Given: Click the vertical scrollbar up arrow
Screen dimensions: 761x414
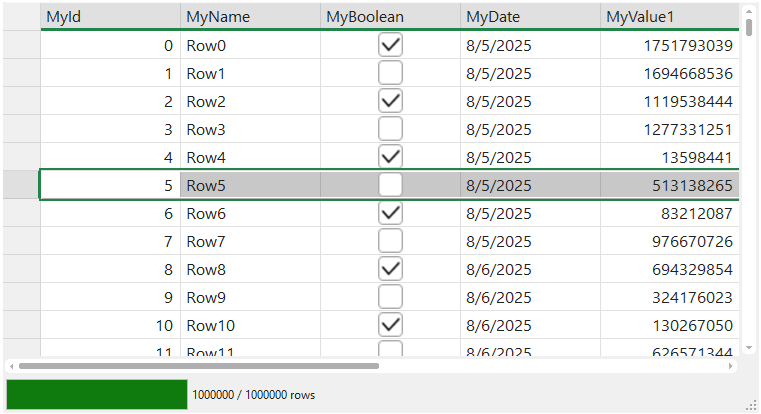Looking at the screenshot, I should click(746, 11).
